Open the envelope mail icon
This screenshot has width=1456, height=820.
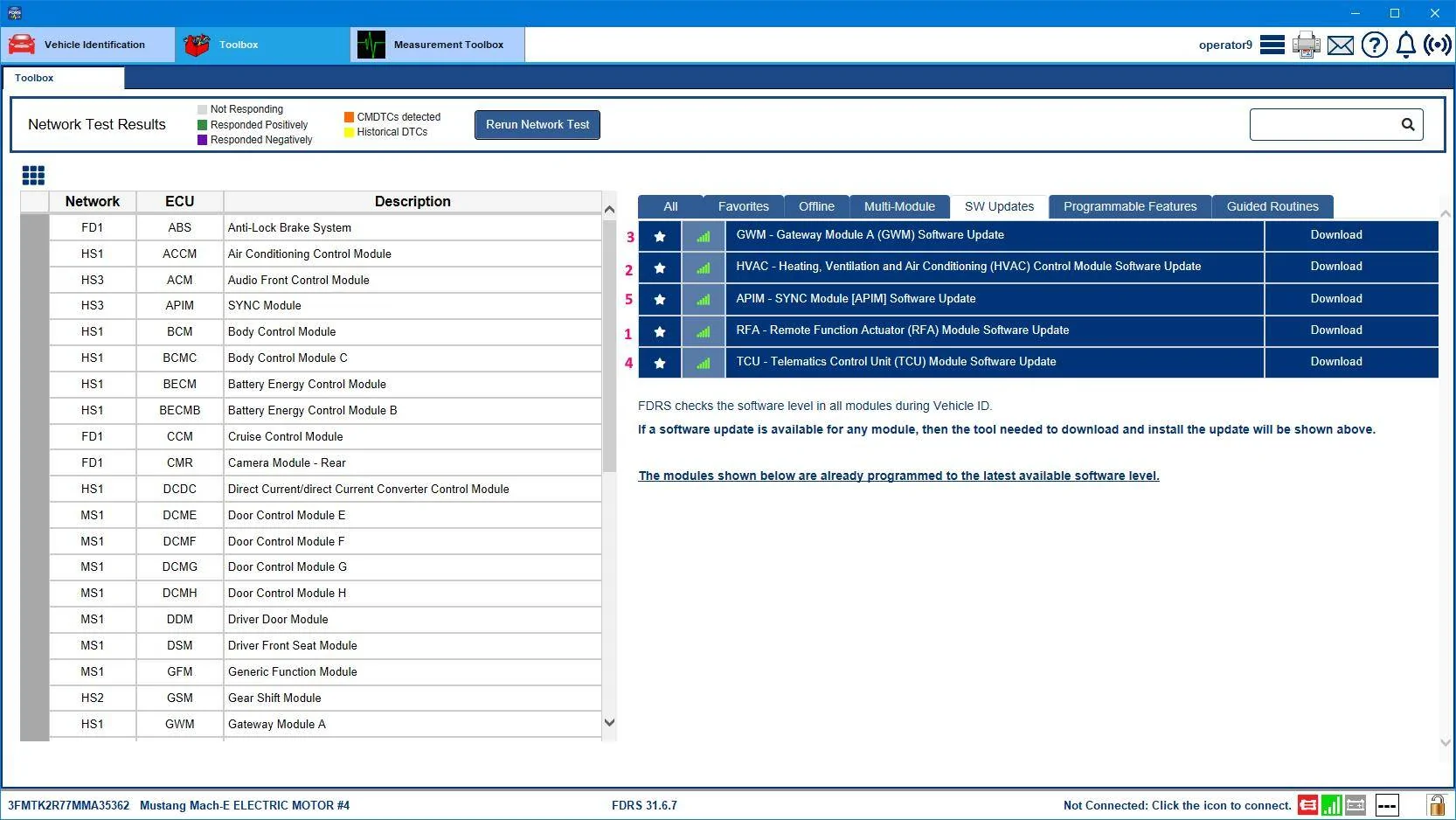coord(1341,45)
